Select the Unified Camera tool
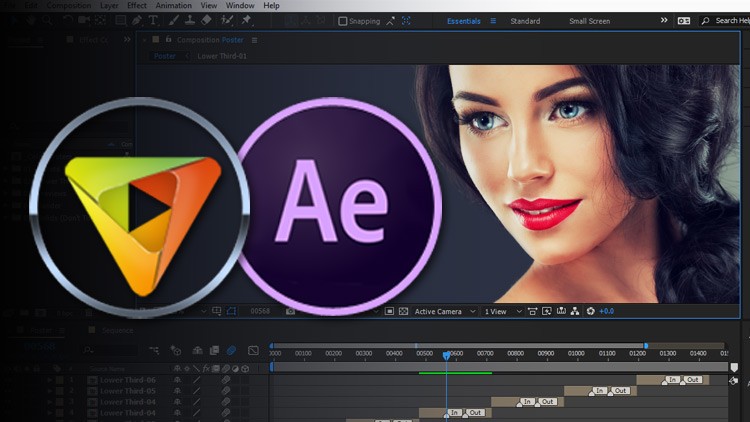This screenshot has width=750, height=422. 84,20
